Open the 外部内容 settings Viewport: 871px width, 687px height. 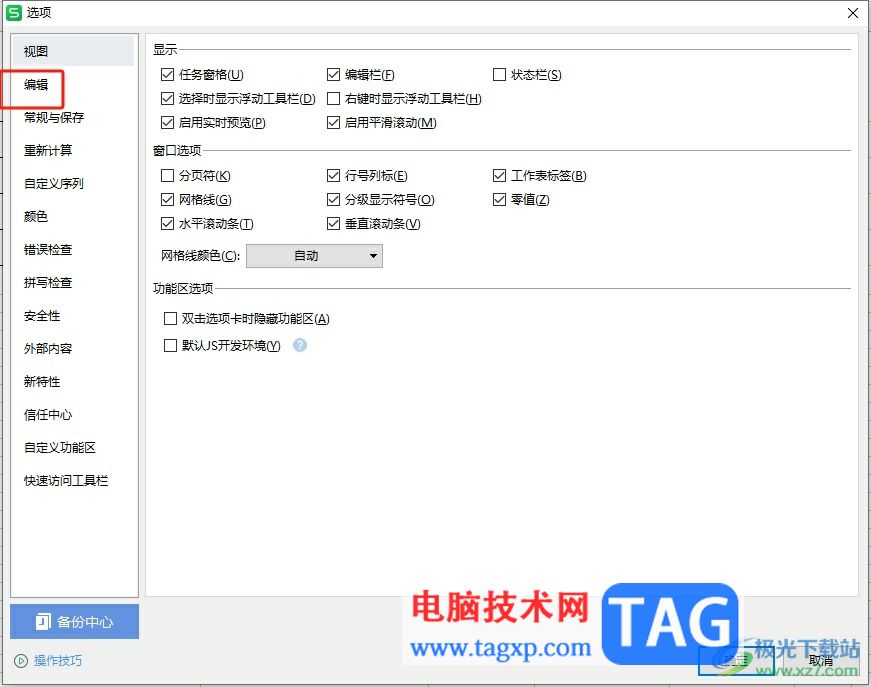pos(48,348)
